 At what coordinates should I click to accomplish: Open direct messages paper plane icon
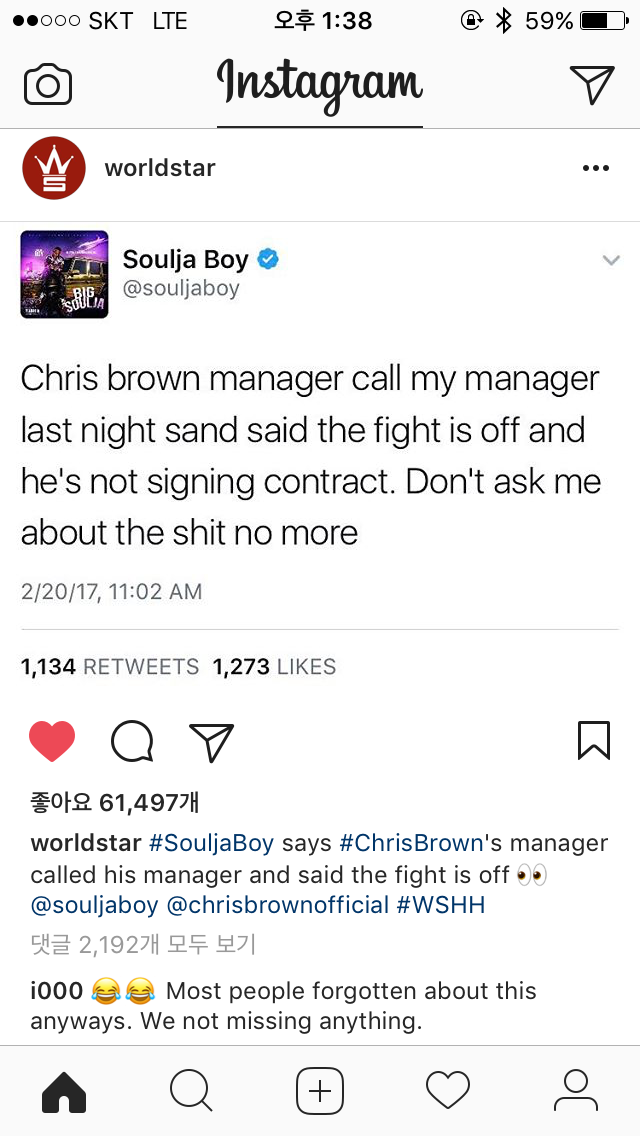[x=592, y=84]
